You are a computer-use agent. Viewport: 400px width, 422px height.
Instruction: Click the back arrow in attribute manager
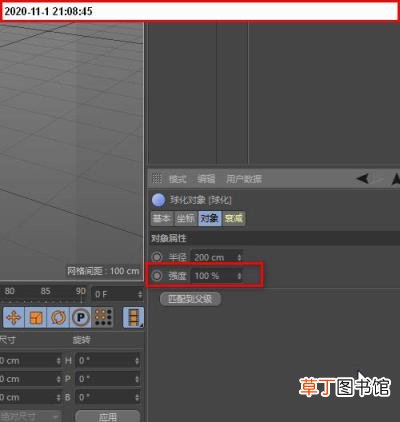click(363, 179)
